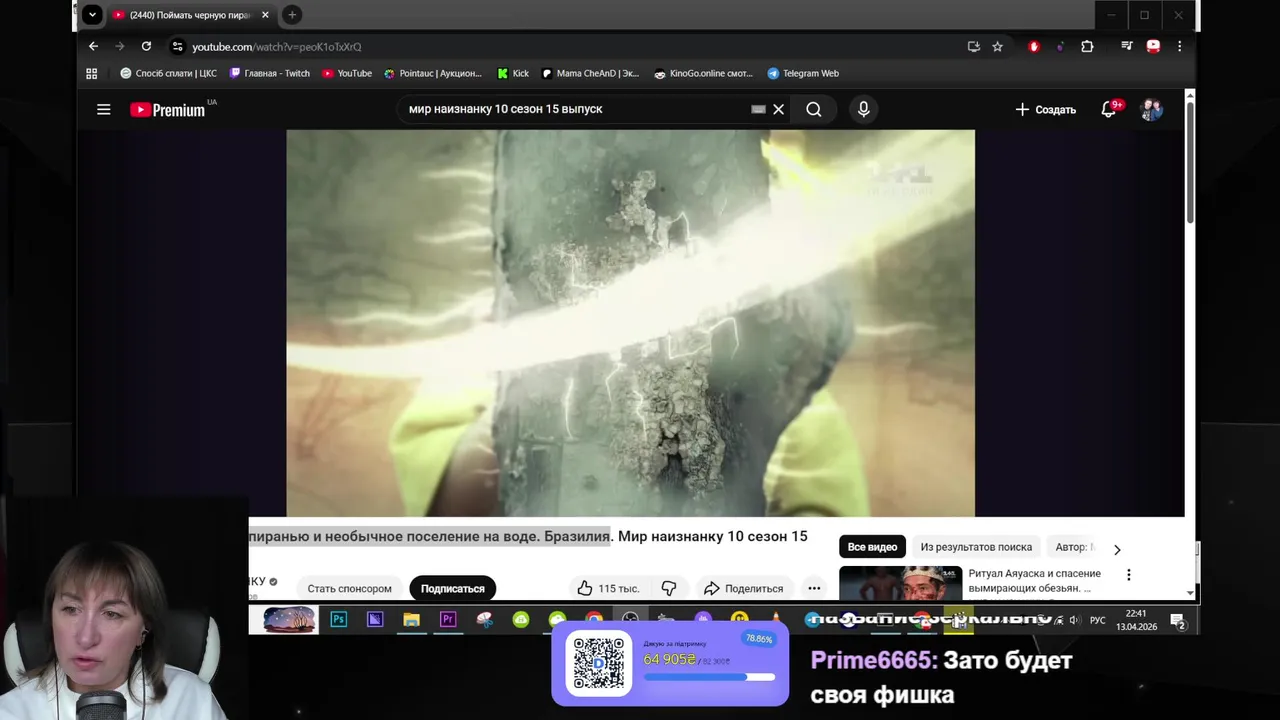The width and height of the screenshot is (1280, 720).
Task: Open the Pointauc Аукцион bookmark
Action: pyautogui.click(x=433, y=73)
